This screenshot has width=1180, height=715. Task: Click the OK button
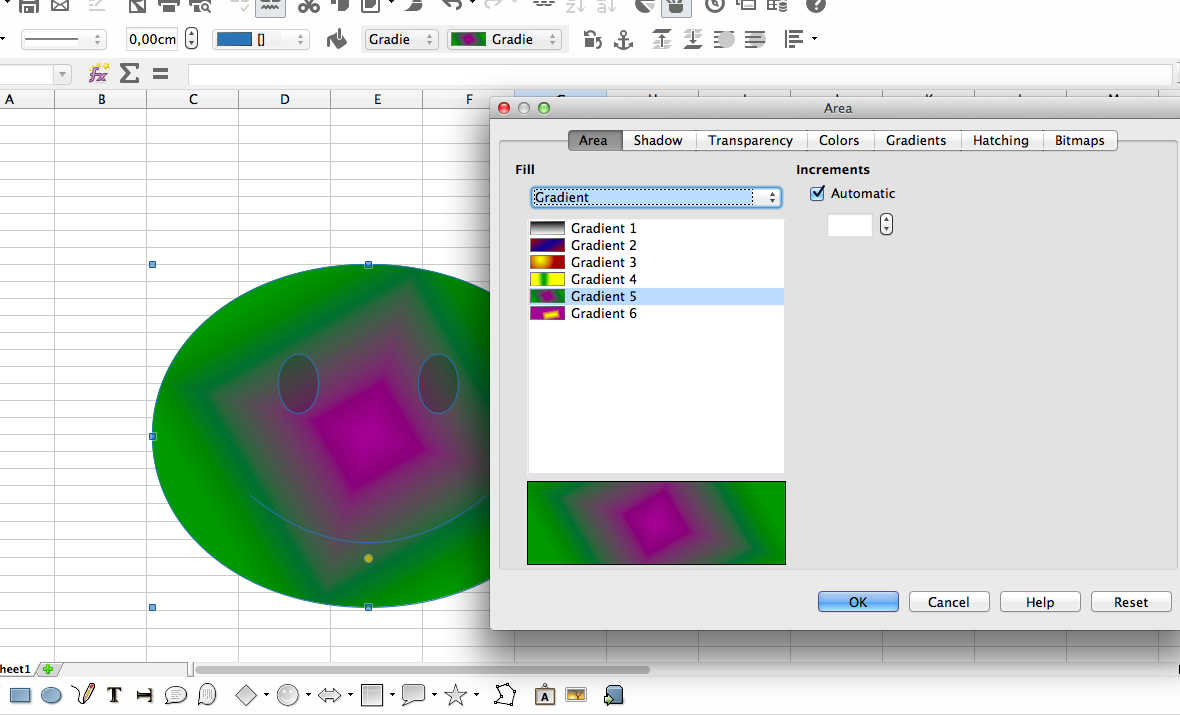pyautogui.click(x=858, y=602)
